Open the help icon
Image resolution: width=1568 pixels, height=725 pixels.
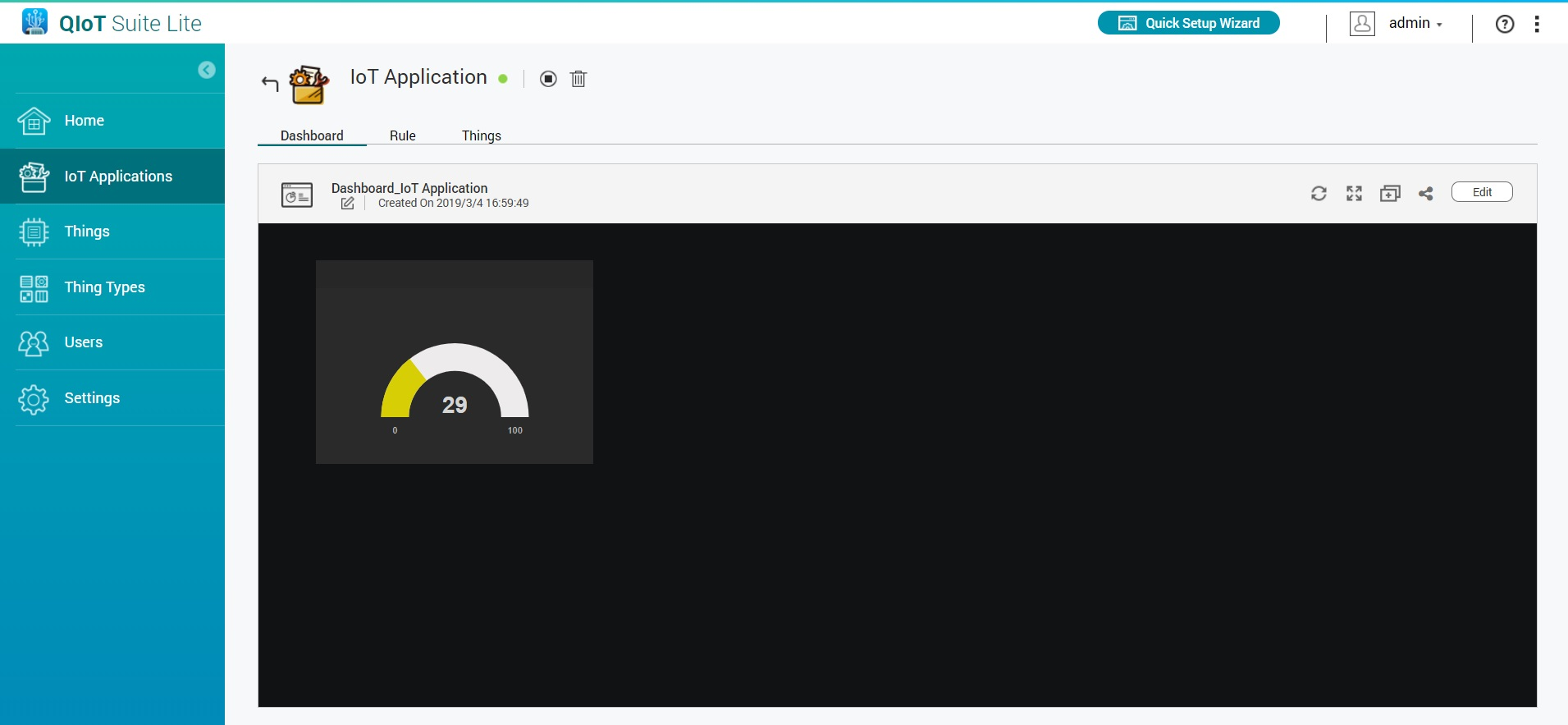1505,24
